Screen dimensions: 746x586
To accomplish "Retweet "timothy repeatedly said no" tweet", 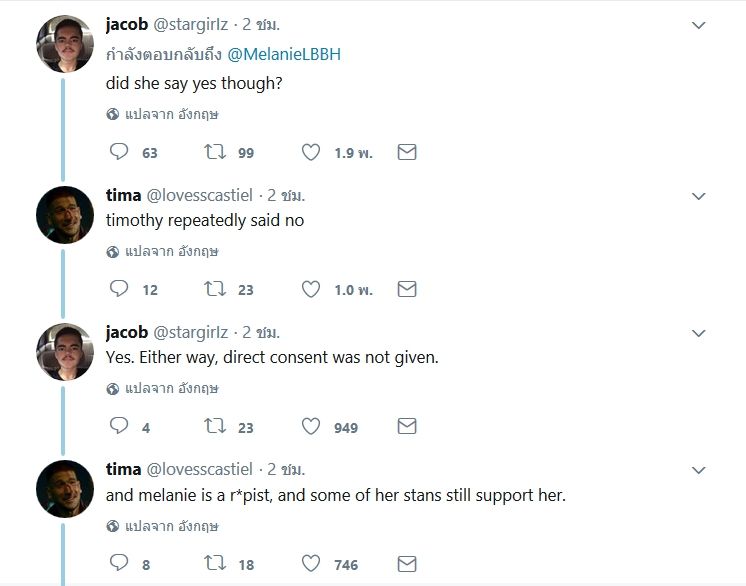I will (x=214, y=289).
